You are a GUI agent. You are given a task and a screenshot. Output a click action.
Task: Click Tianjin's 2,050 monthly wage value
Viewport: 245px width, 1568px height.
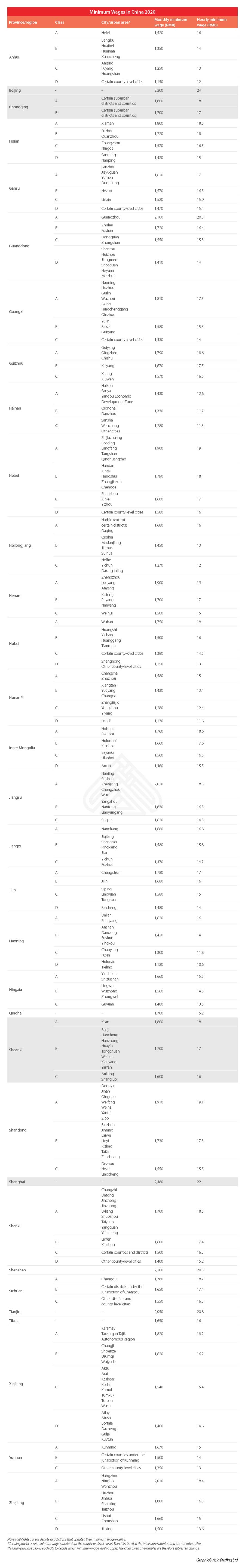click(x=159, y=1312)
